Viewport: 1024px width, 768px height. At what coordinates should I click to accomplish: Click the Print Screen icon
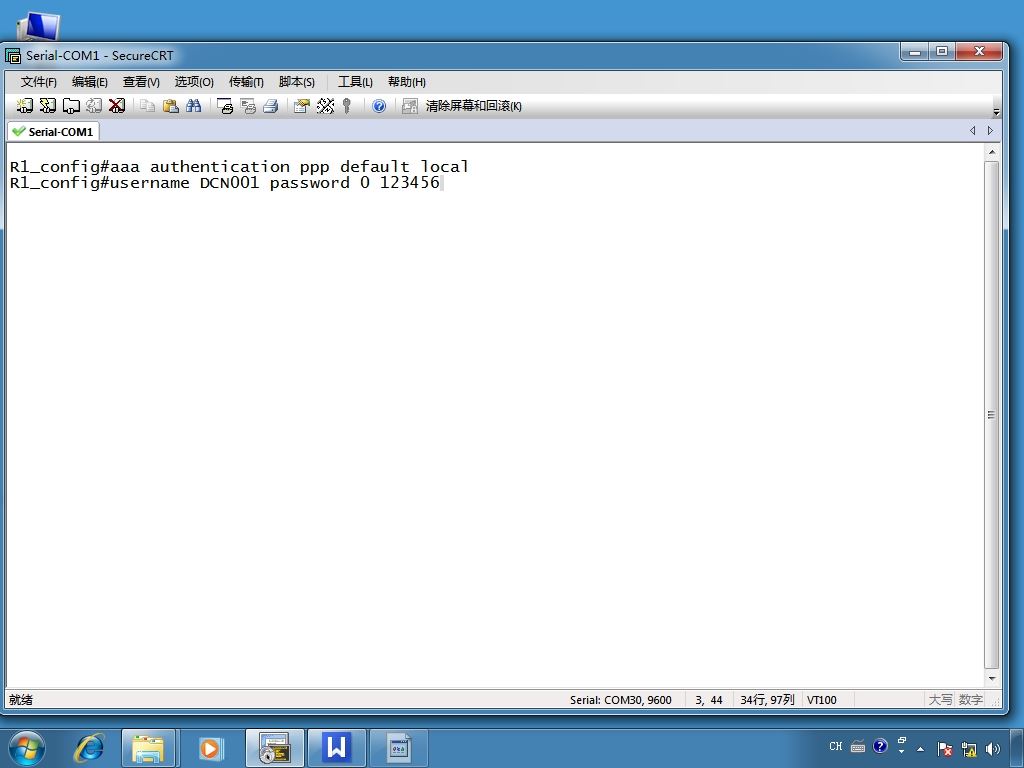pos(225,106)
